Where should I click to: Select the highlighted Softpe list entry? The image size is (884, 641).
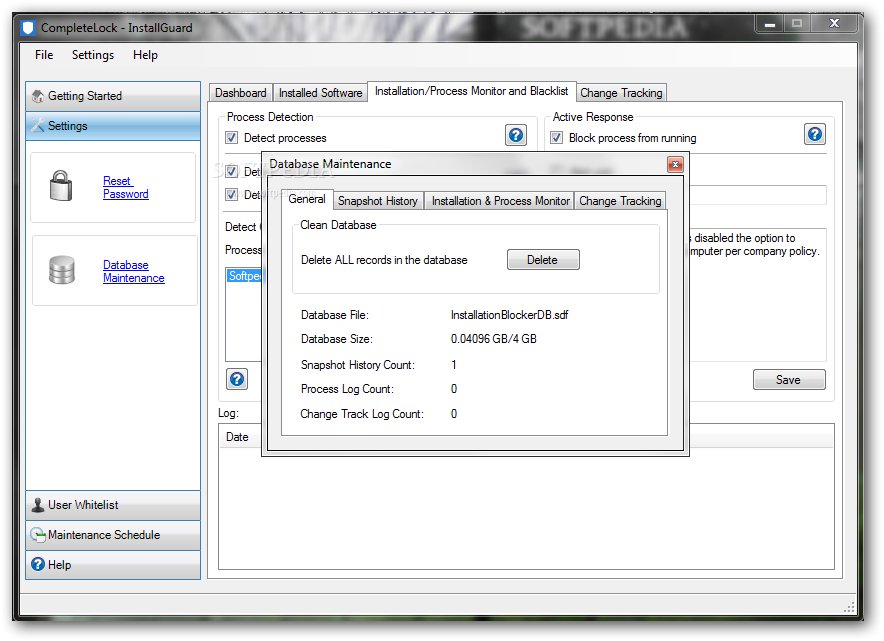click(244, 276)
